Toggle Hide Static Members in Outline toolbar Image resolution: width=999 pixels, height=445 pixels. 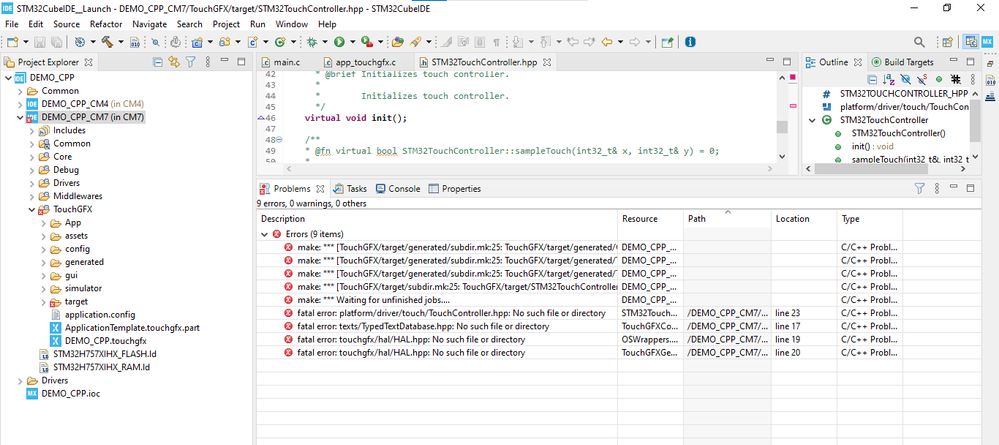[922, 80]
